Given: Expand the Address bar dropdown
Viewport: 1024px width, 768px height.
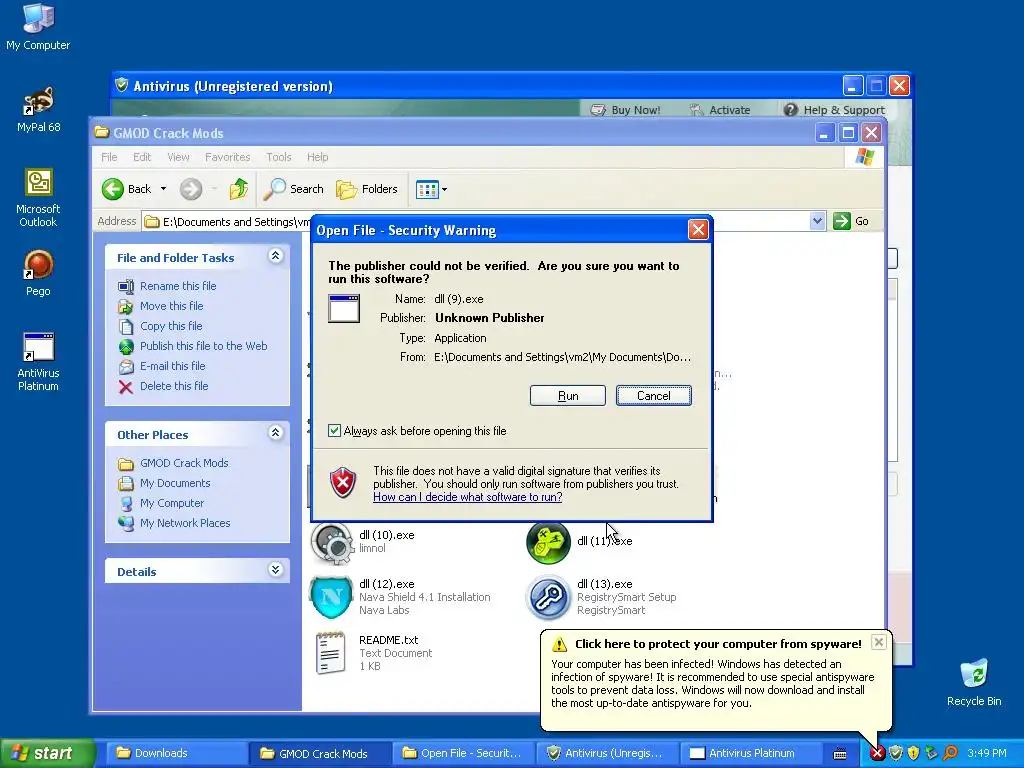Looking at the screenshot, I should click(x=817, y=221).
